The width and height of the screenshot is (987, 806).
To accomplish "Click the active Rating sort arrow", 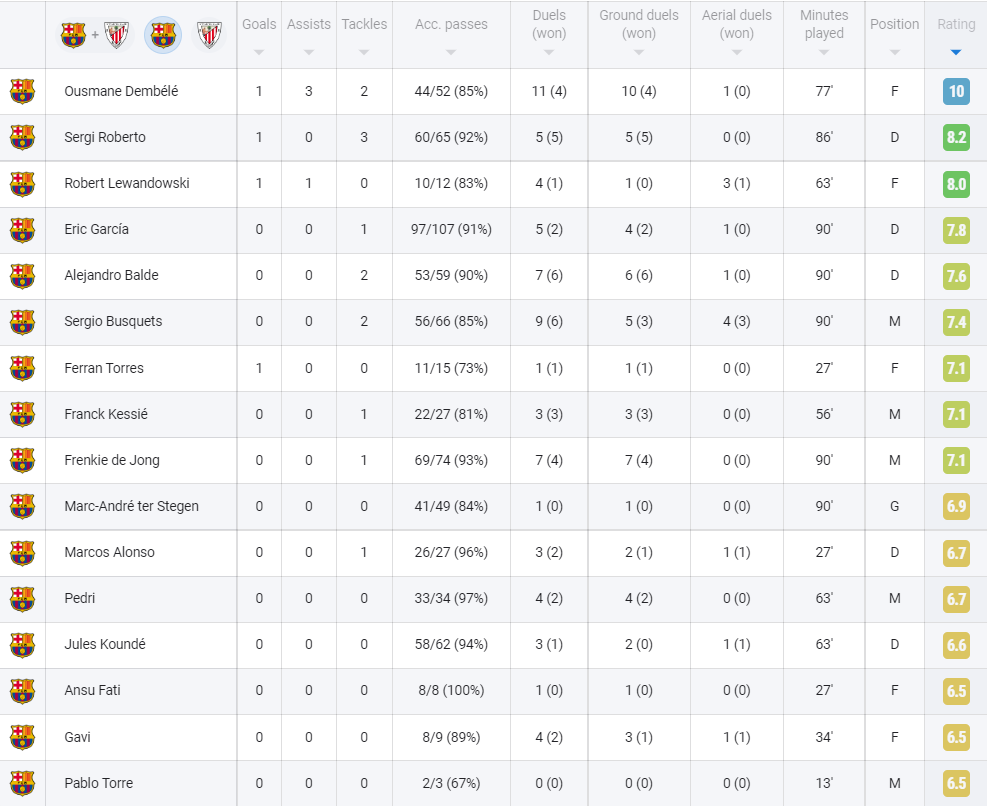I will (x=956, y=52).
